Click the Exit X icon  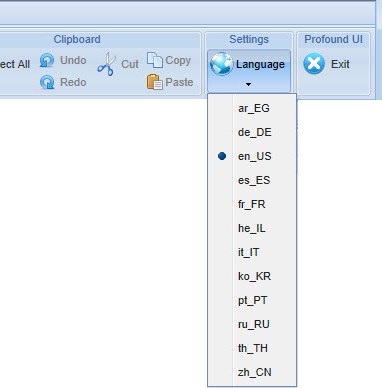tap(314, 63)
